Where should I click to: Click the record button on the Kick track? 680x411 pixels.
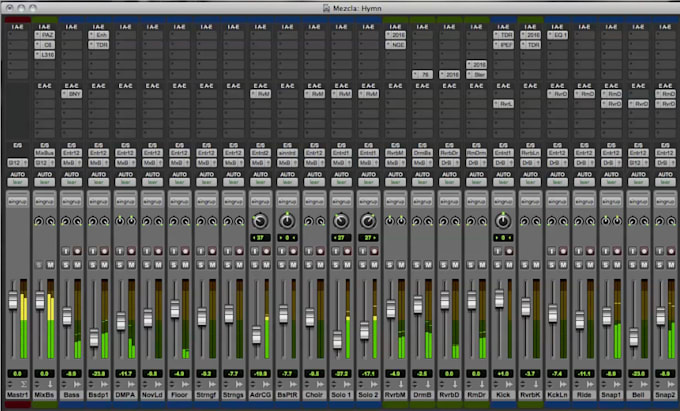coord(509,251)
